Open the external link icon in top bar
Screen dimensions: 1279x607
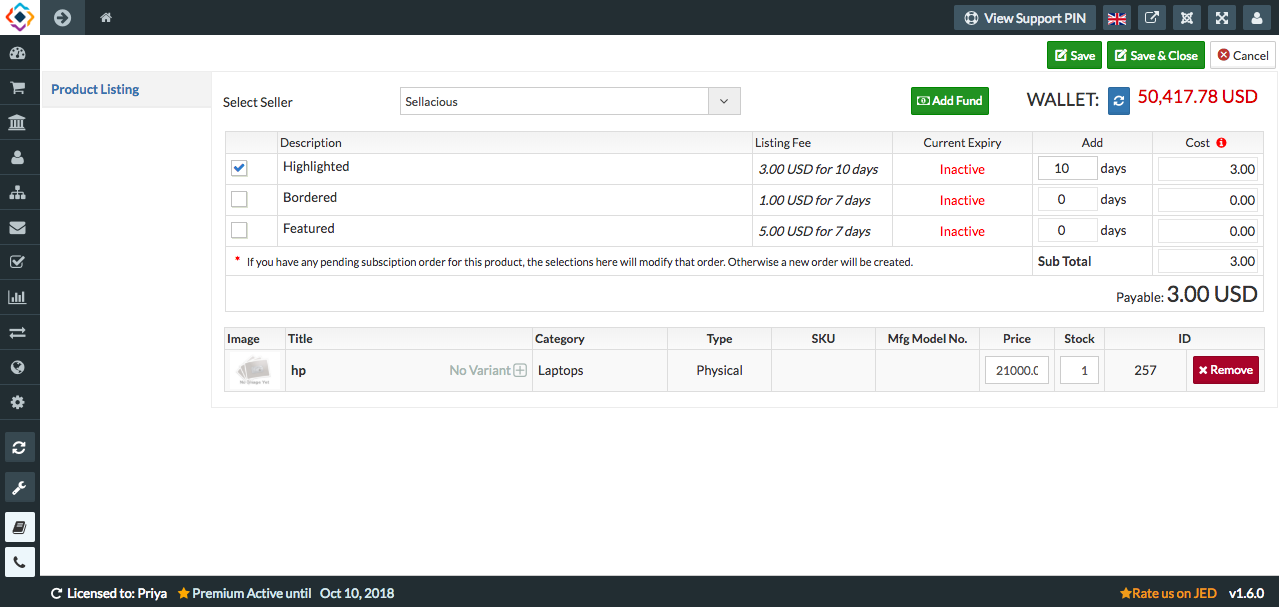coord(1152,18)
